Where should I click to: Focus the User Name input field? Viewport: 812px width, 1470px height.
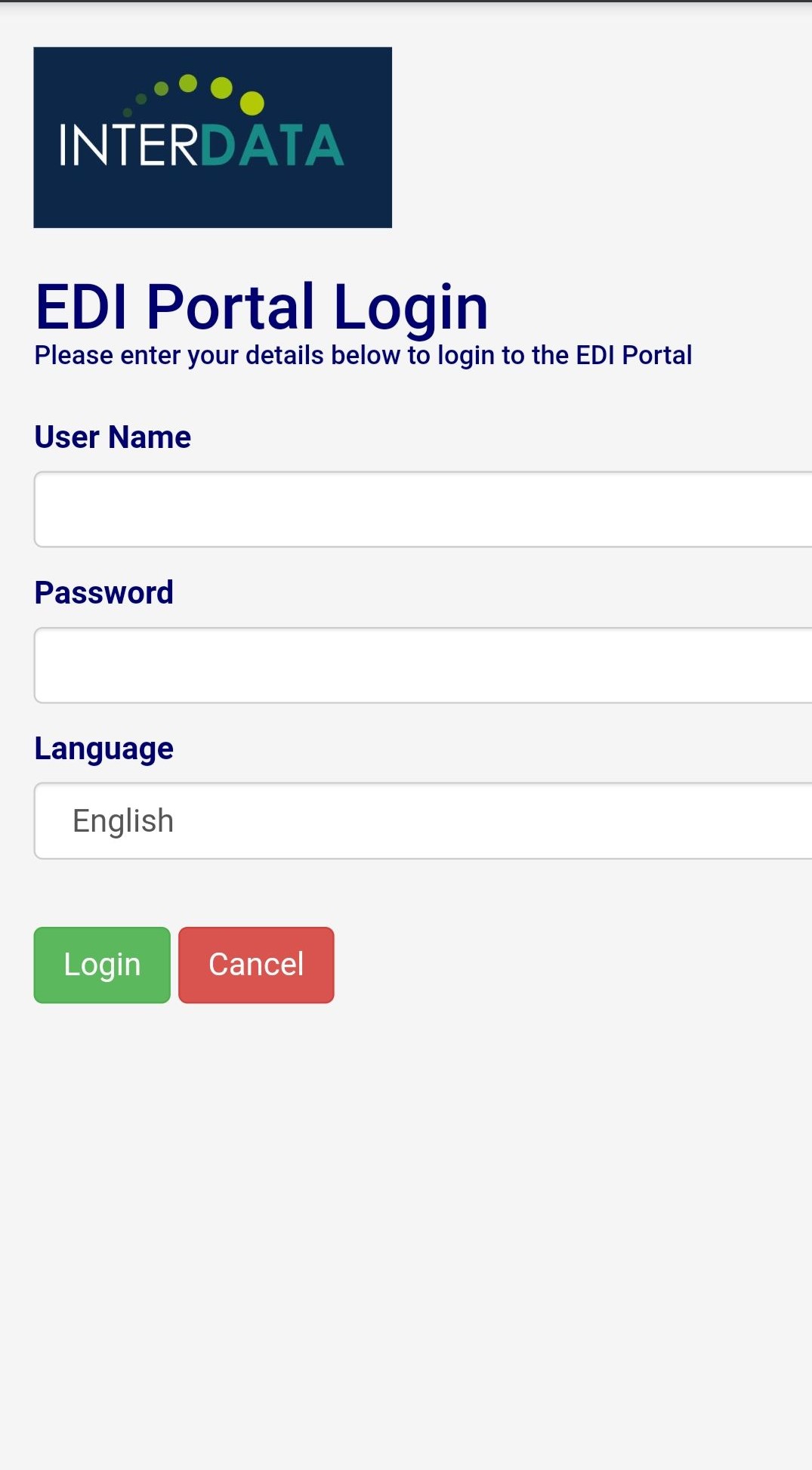click(423, 509)
